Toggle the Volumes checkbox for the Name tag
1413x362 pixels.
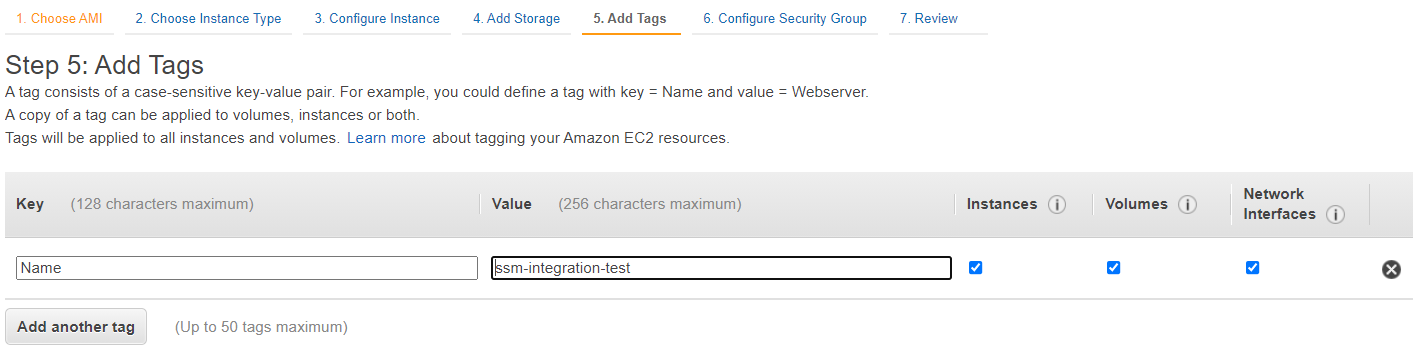(x=1114, y=268)
